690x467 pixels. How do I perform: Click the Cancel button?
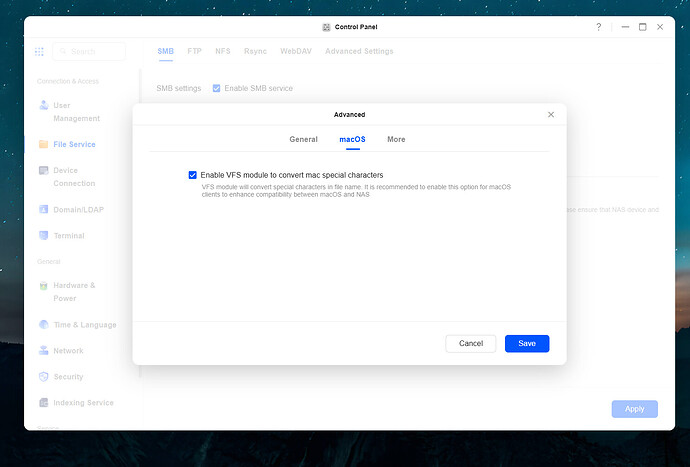pyautogui.click(x=470, y=343)
